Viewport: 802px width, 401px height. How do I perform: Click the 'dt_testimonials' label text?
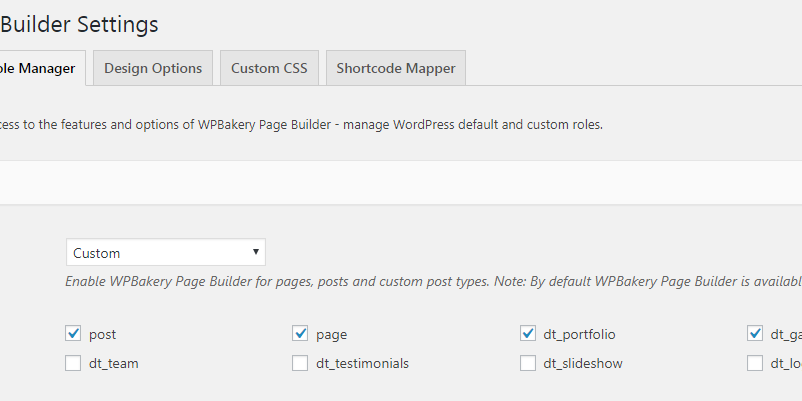pos(362,364)
